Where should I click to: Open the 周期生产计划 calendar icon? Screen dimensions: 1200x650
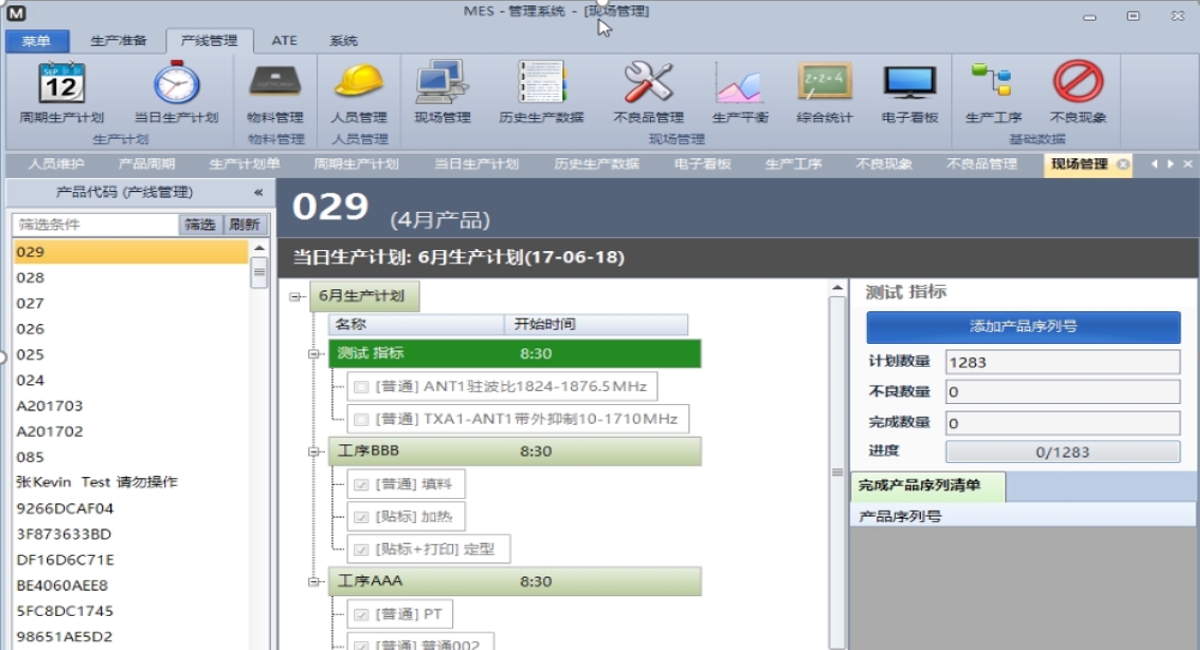(61, 84)
